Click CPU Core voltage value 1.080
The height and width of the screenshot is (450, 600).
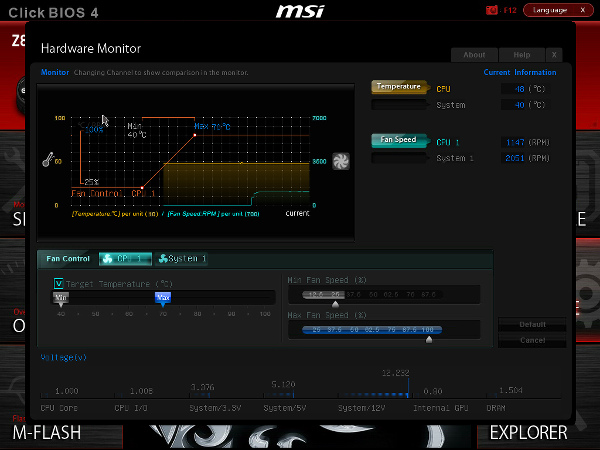pyautogui.click(x=67, y=391)
